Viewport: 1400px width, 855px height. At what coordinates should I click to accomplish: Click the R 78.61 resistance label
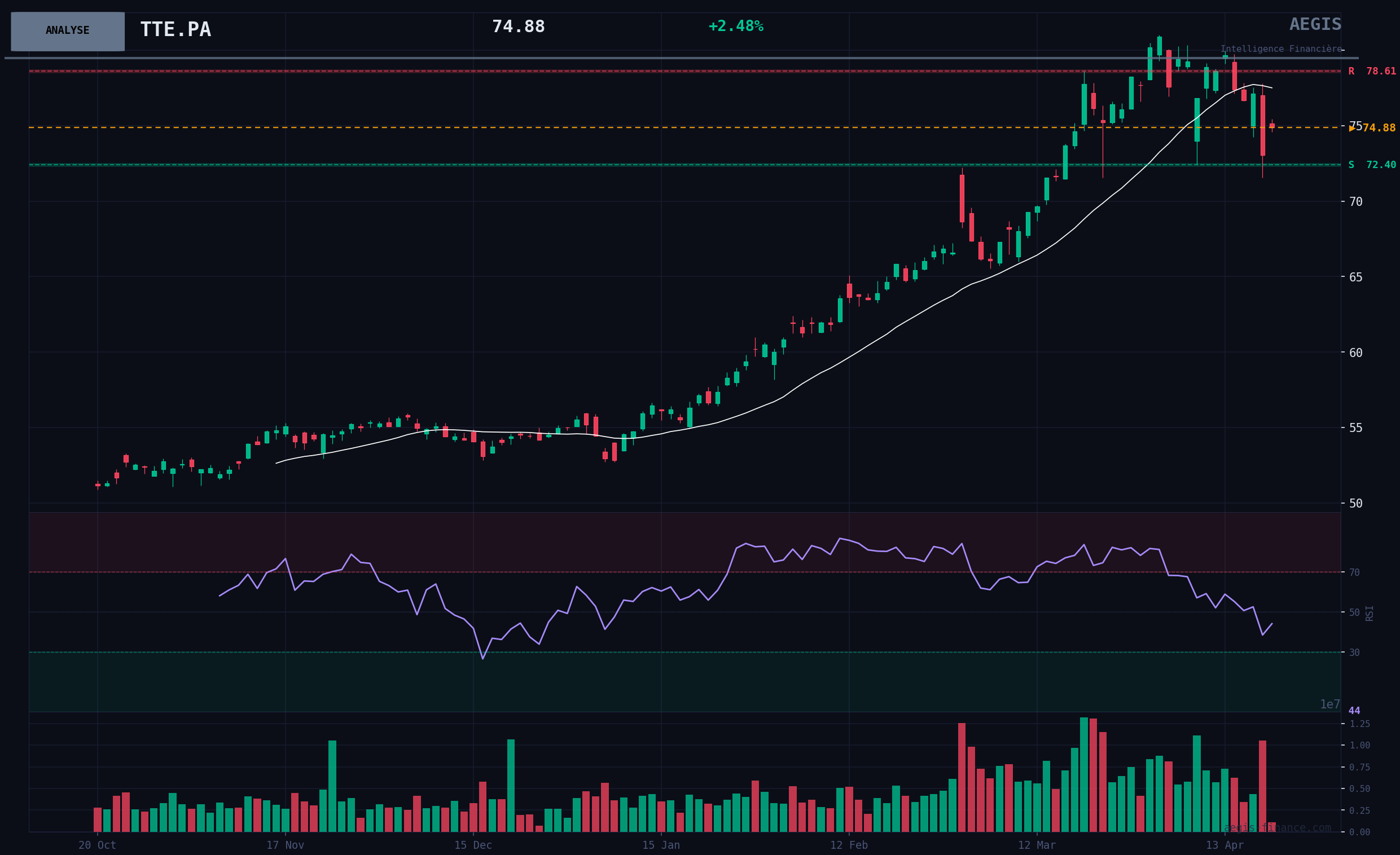pos(1372,72)
